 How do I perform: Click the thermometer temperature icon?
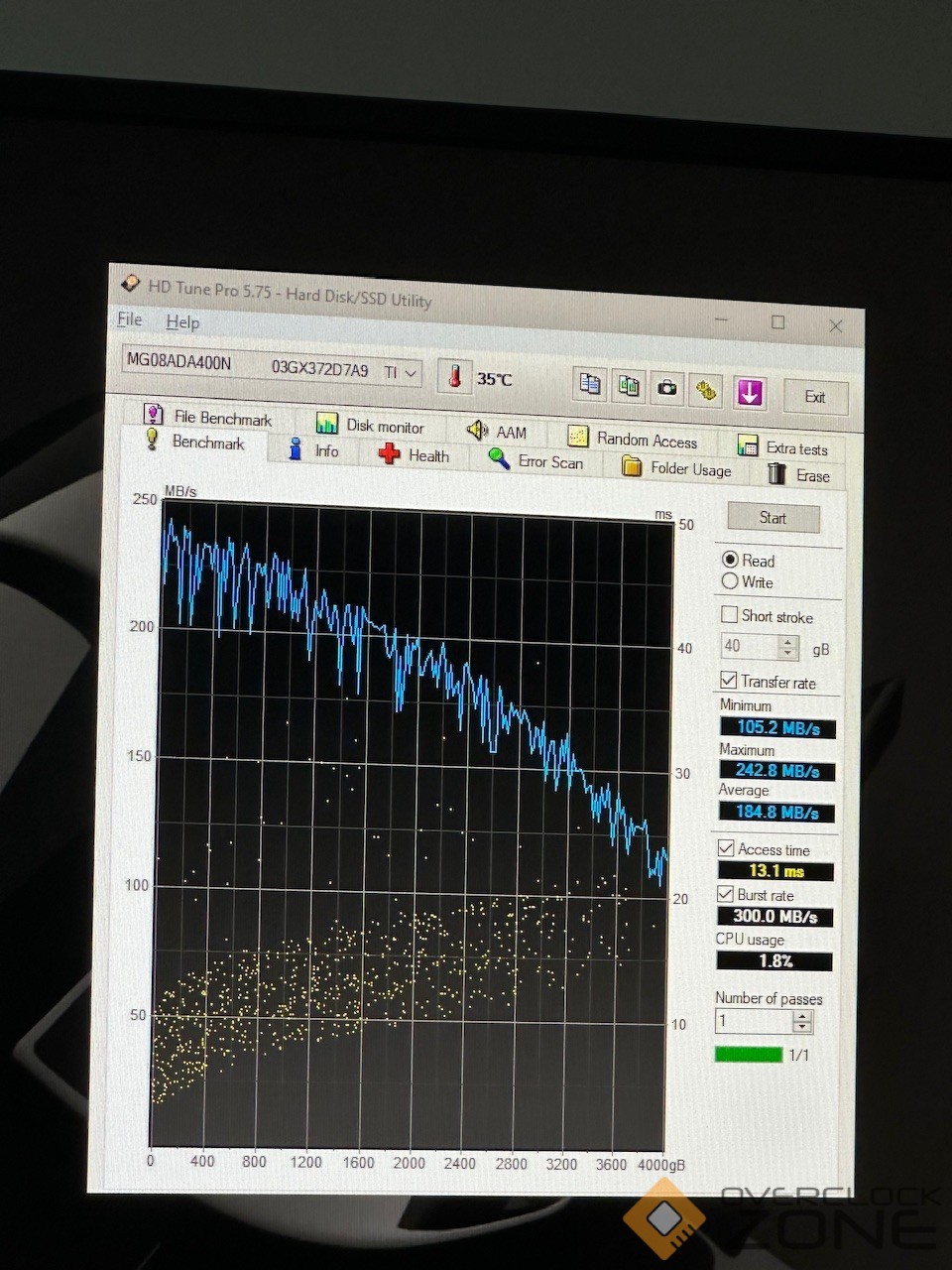(x=455, y=376)
